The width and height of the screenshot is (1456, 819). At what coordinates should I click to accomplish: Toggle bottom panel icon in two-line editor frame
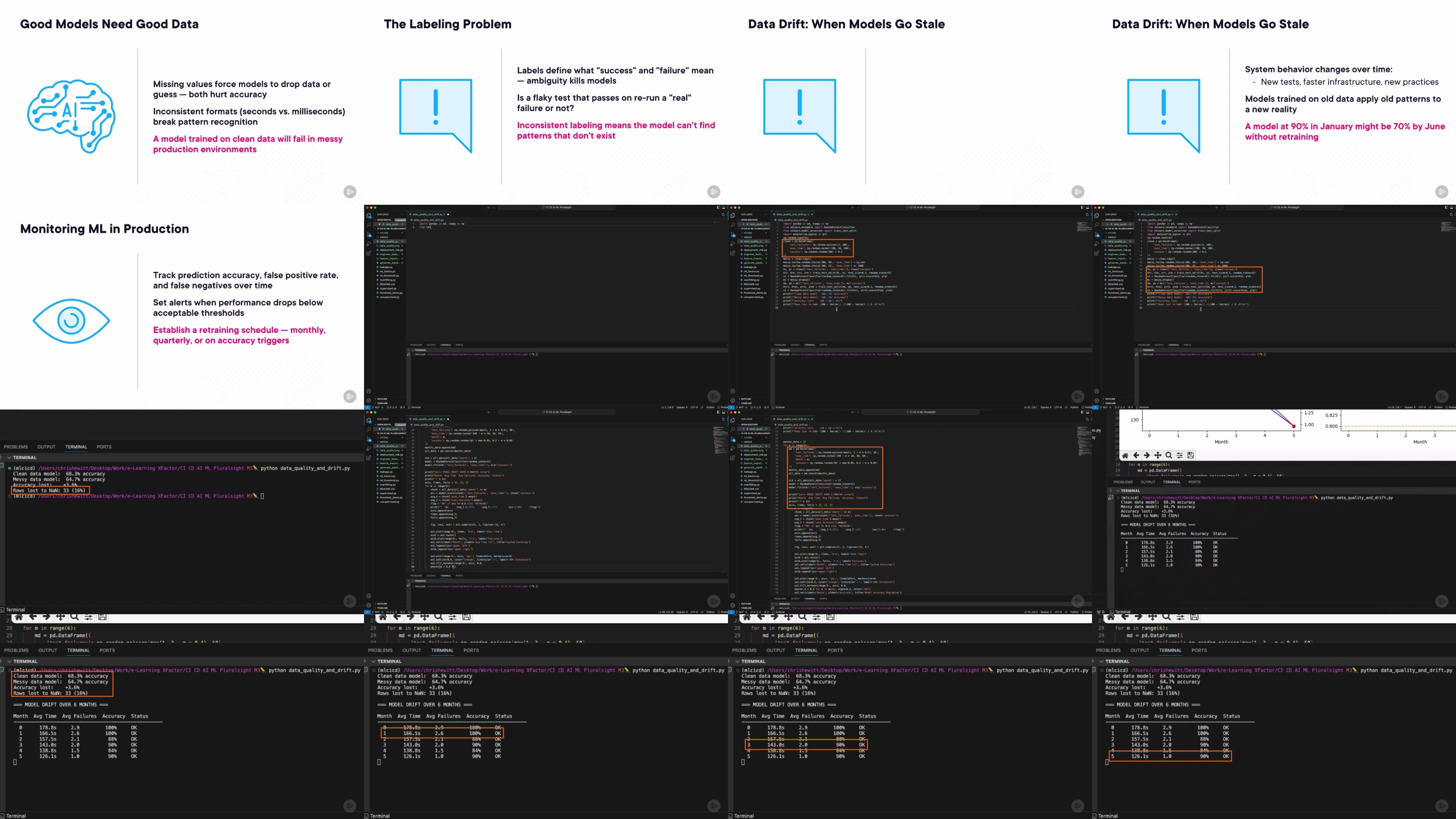(724, 207)
